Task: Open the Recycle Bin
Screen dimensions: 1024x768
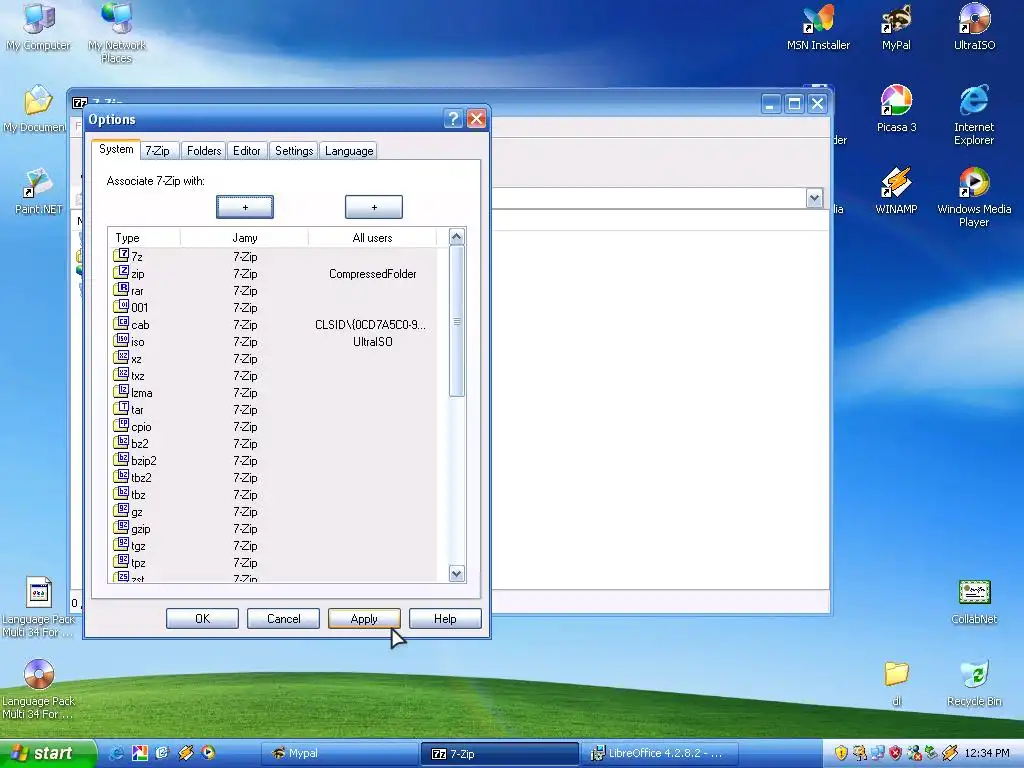Action: tap(974, 683)
